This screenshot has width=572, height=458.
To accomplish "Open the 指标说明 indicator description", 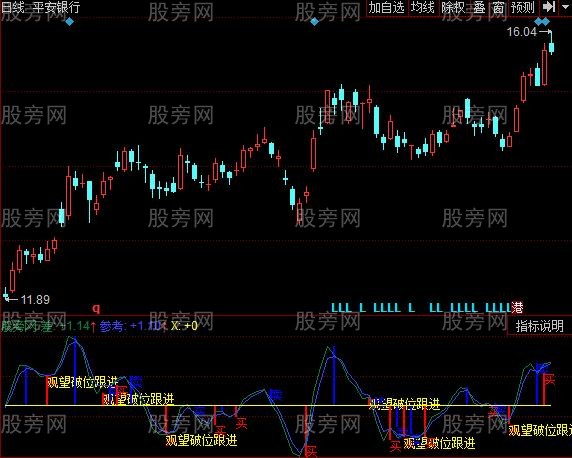I will (x=540, y=326).
